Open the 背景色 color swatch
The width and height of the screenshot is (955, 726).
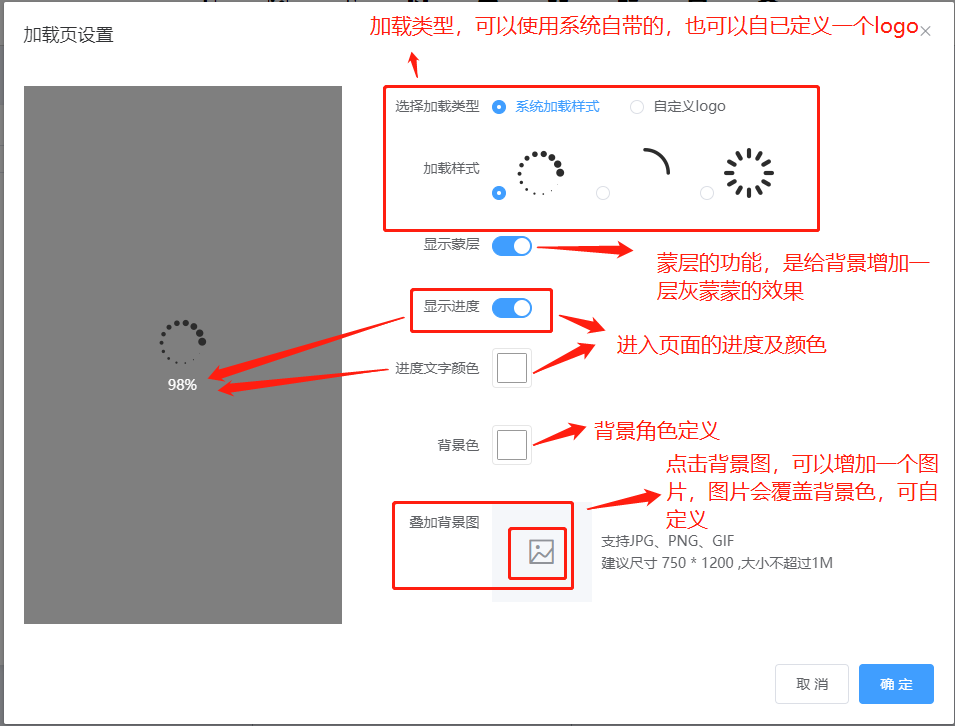coord(512,445)
